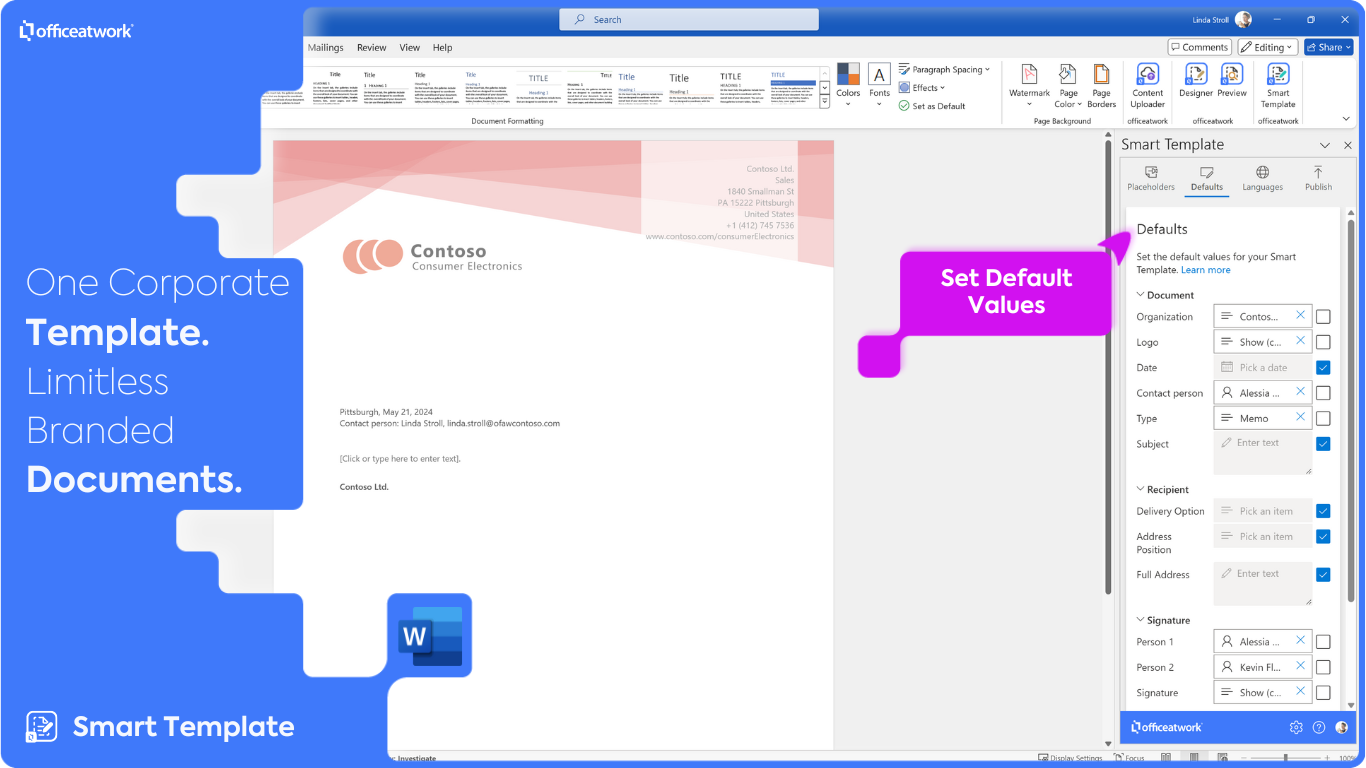This screenshot has width=1366, height=768.
Task: Open the Effects dropdown
Action: 921,88
